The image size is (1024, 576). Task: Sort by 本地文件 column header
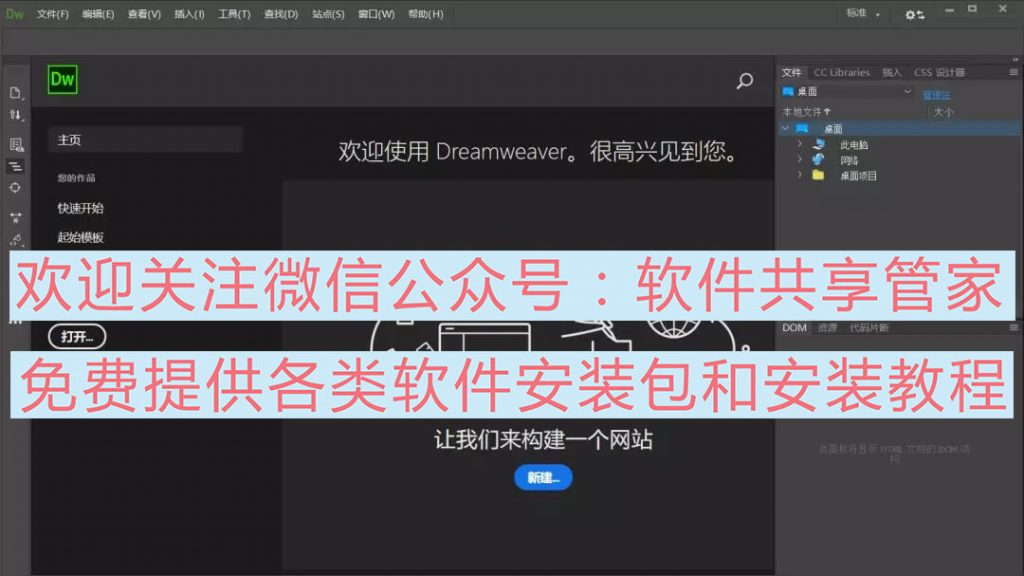coord(806,112)
